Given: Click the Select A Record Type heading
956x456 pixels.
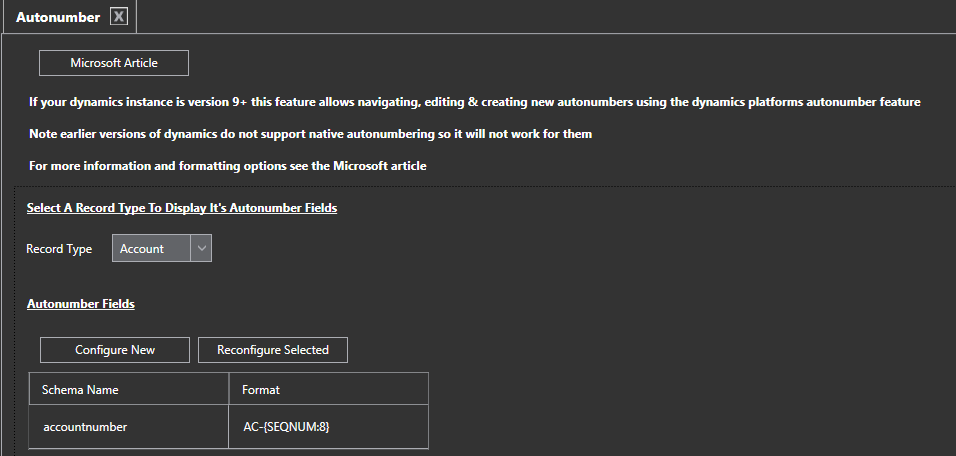Looking at the screenshot, I should [181, 208].
